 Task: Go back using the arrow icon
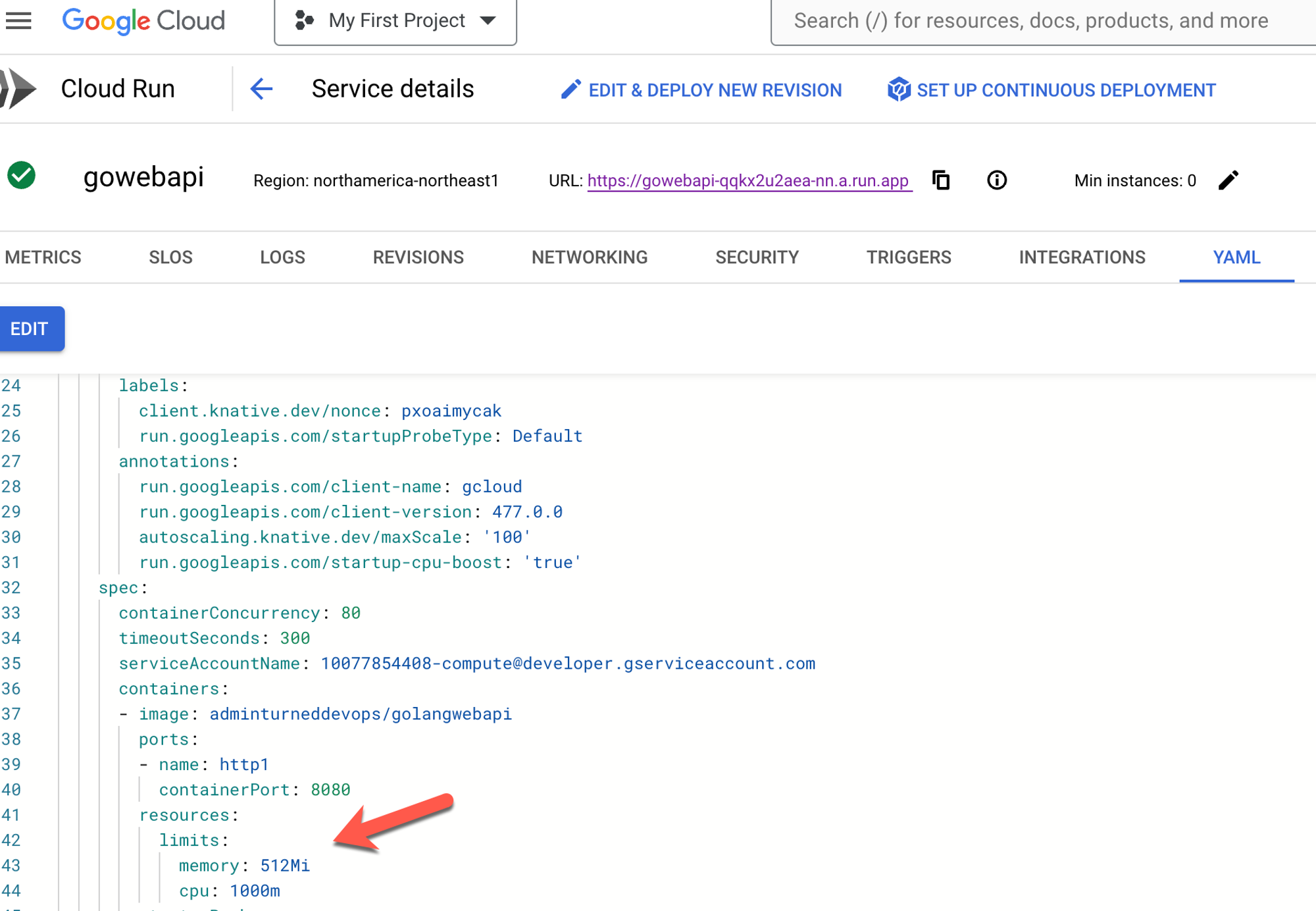(x=261, y=89)
